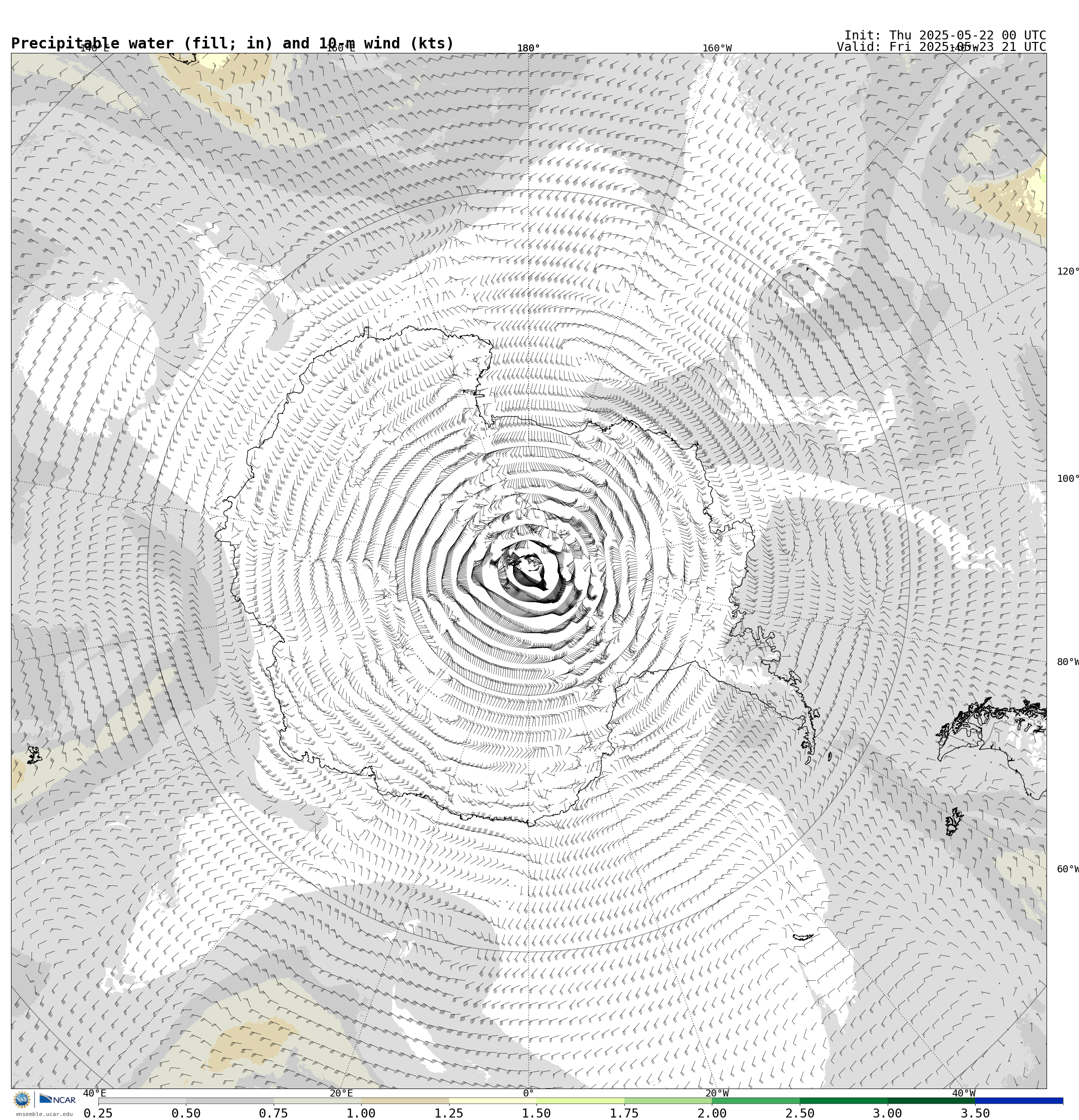Click the 3.00 colorbar tick label
The width and height of the screenshot is (1079, 1120).
pyautogui.click(x=888, y=1113)
